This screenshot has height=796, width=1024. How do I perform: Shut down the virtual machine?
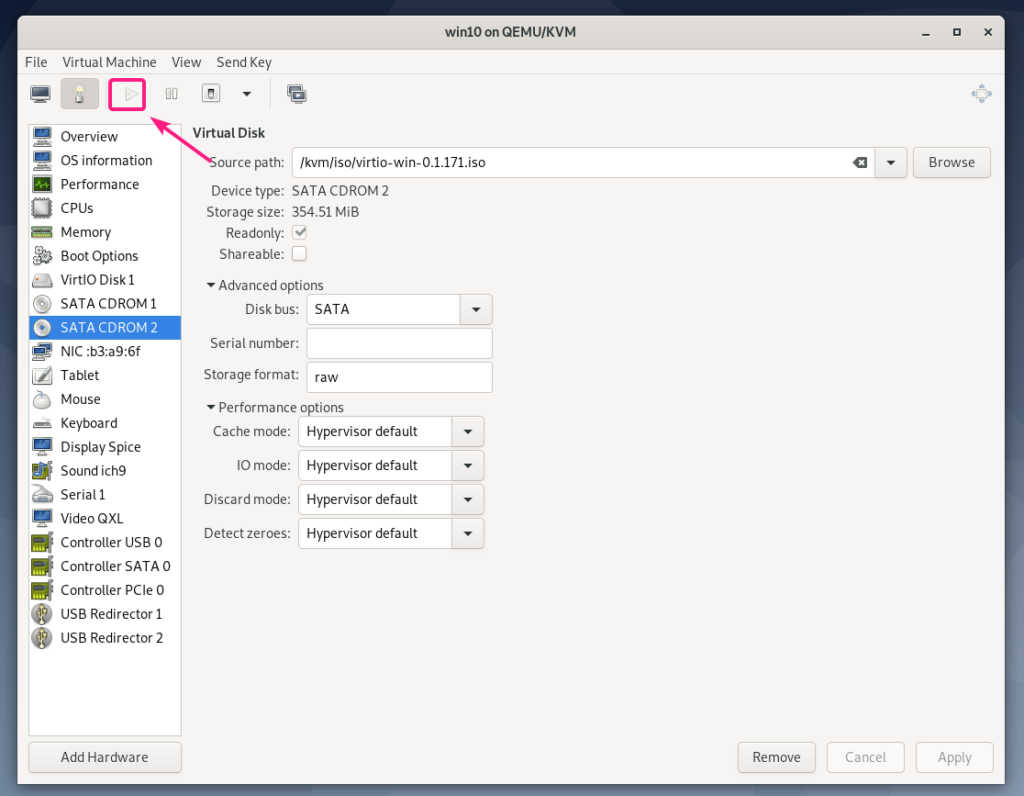(211, 93)
